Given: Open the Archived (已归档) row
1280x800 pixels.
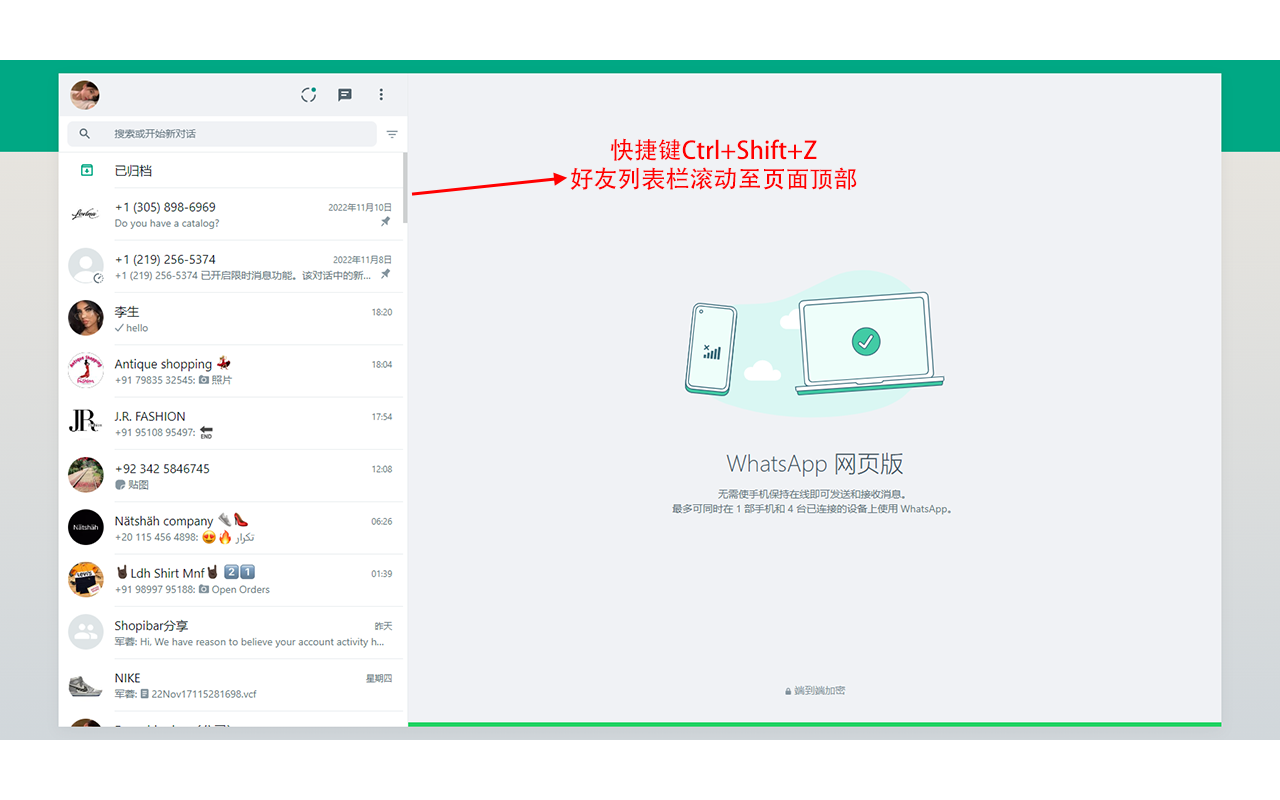Looking at the screenshot, I should tap(232, 171).
